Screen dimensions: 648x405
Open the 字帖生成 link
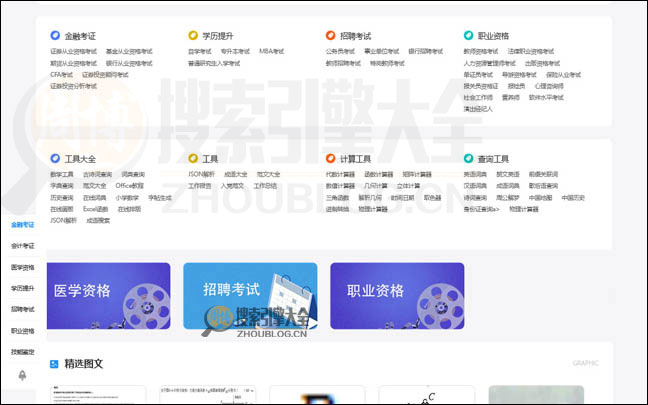pyautogui.click(x=160, y=198)
